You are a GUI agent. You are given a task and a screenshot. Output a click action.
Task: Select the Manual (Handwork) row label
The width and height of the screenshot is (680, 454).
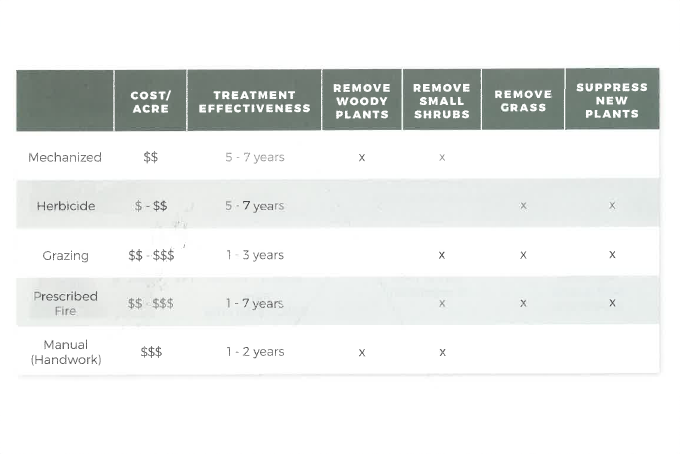pos(66,352)
